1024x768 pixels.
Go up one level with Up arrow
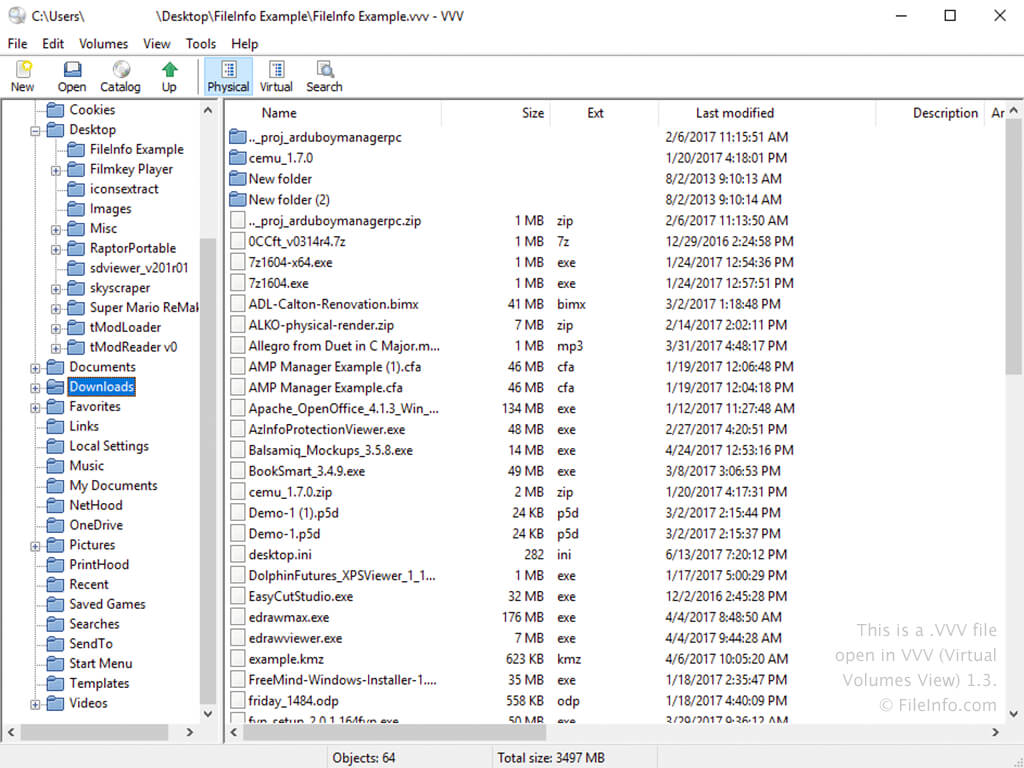click(169, 76)
